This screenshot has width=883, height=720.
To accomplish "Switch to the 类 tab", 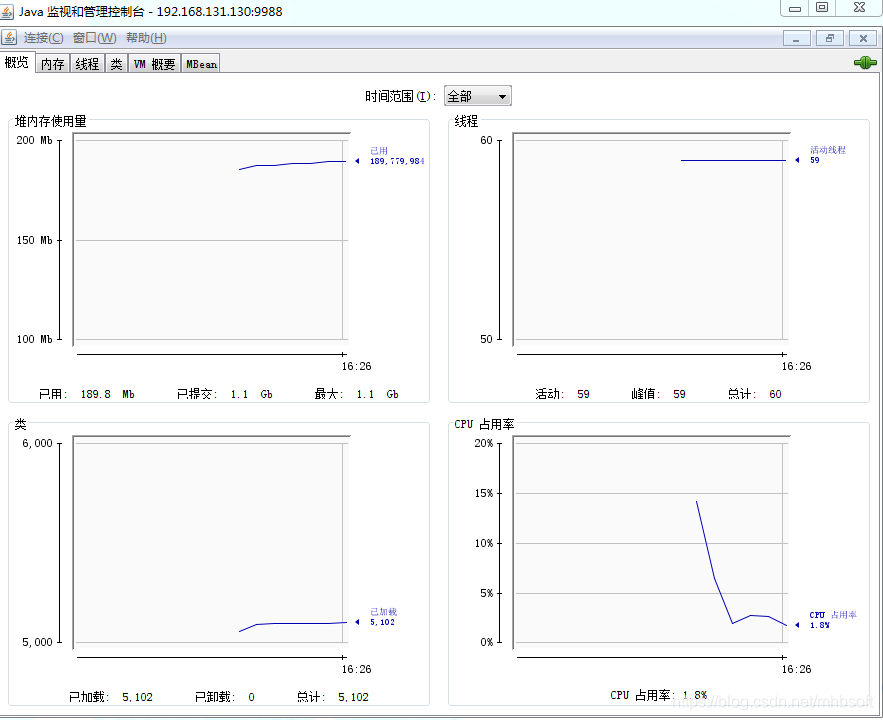I will click(x=116, y=64).
